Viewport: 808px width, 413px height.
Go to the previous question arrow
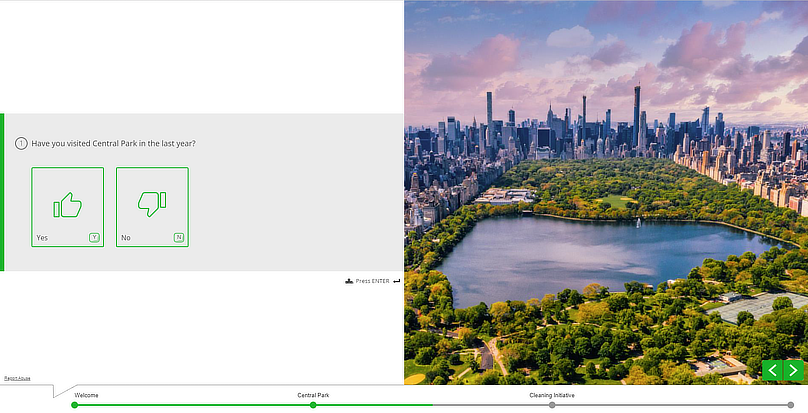pos(771,371)
